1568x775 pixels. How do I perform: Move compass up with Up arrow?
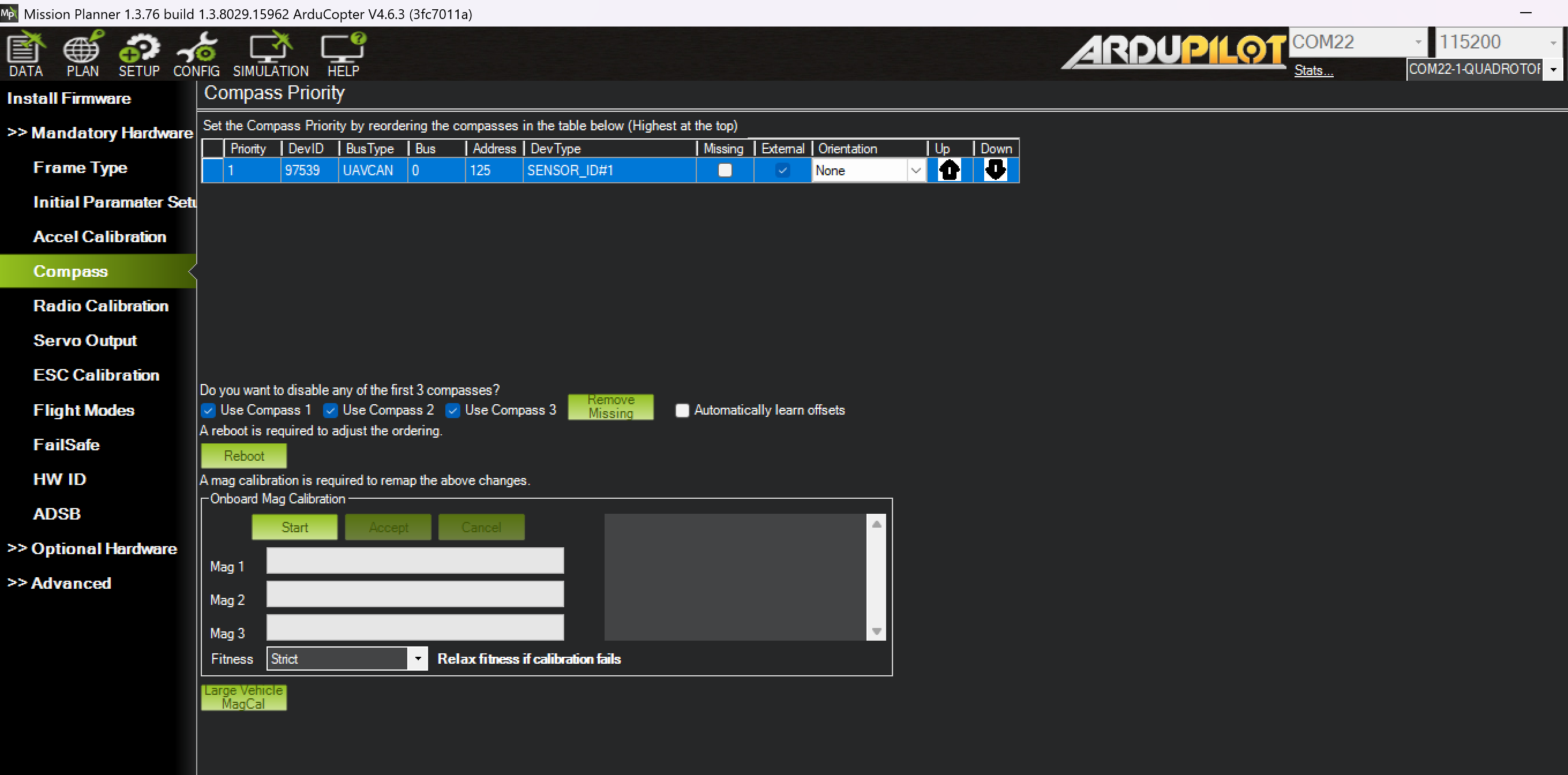coord(949,170)
